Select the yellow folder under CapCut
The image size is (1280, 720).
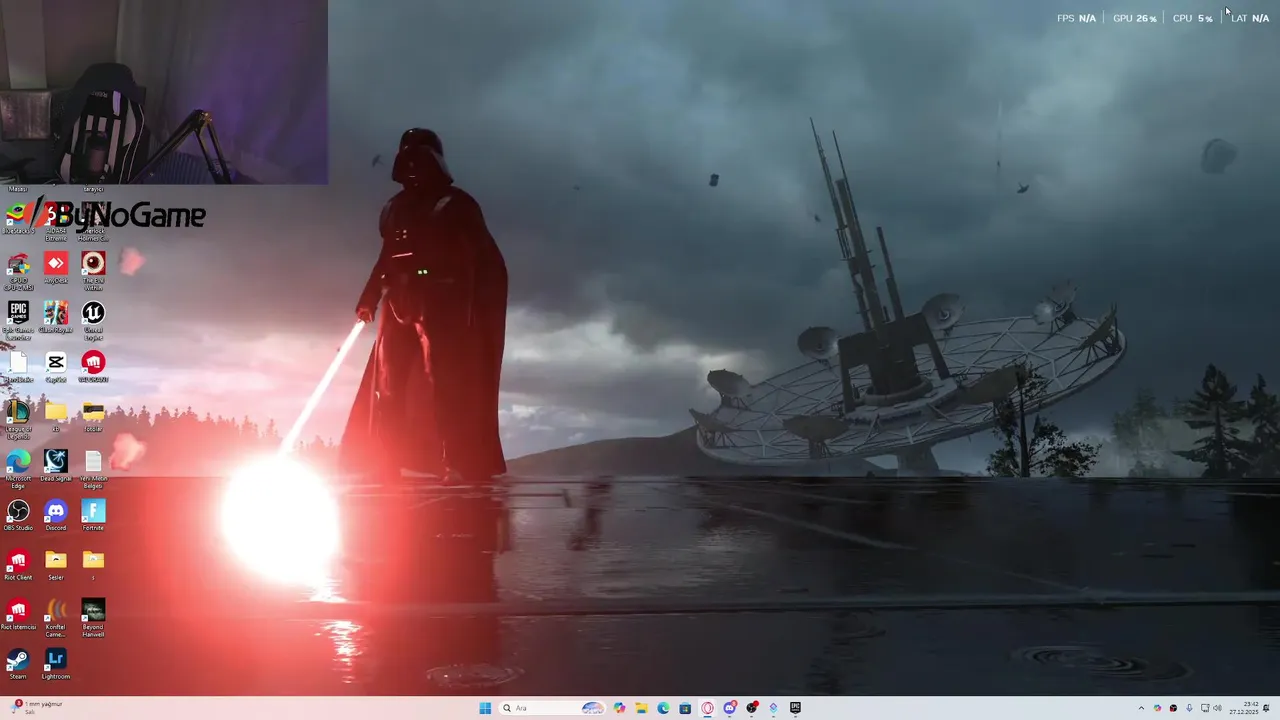(x=56, y=416)
